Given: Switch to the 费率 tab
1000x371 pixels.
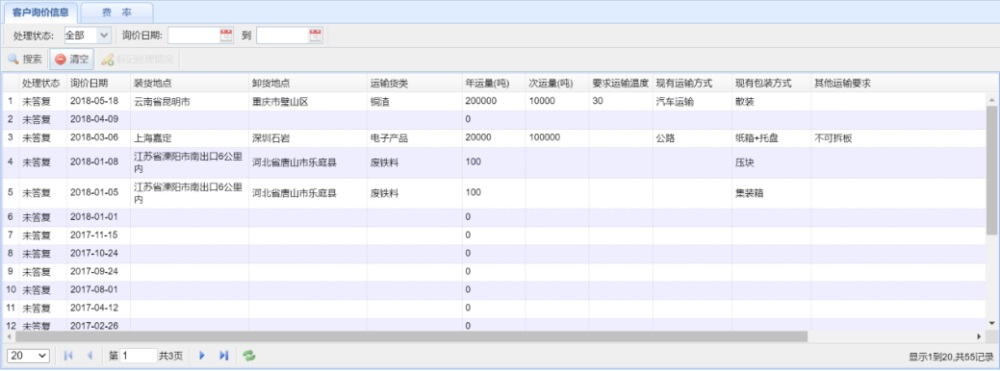Looking at the screenshot, I should [117, 13].
